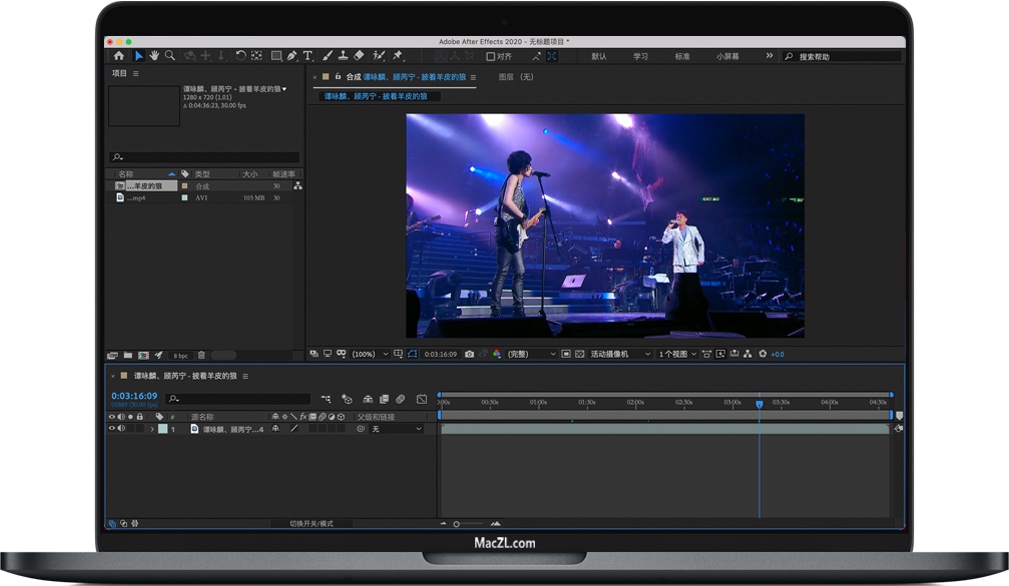This screenshot has width=1009, height=586.
Task: Activate the Rotation tool
Action: pyautogui.click(x=240, y=55)
